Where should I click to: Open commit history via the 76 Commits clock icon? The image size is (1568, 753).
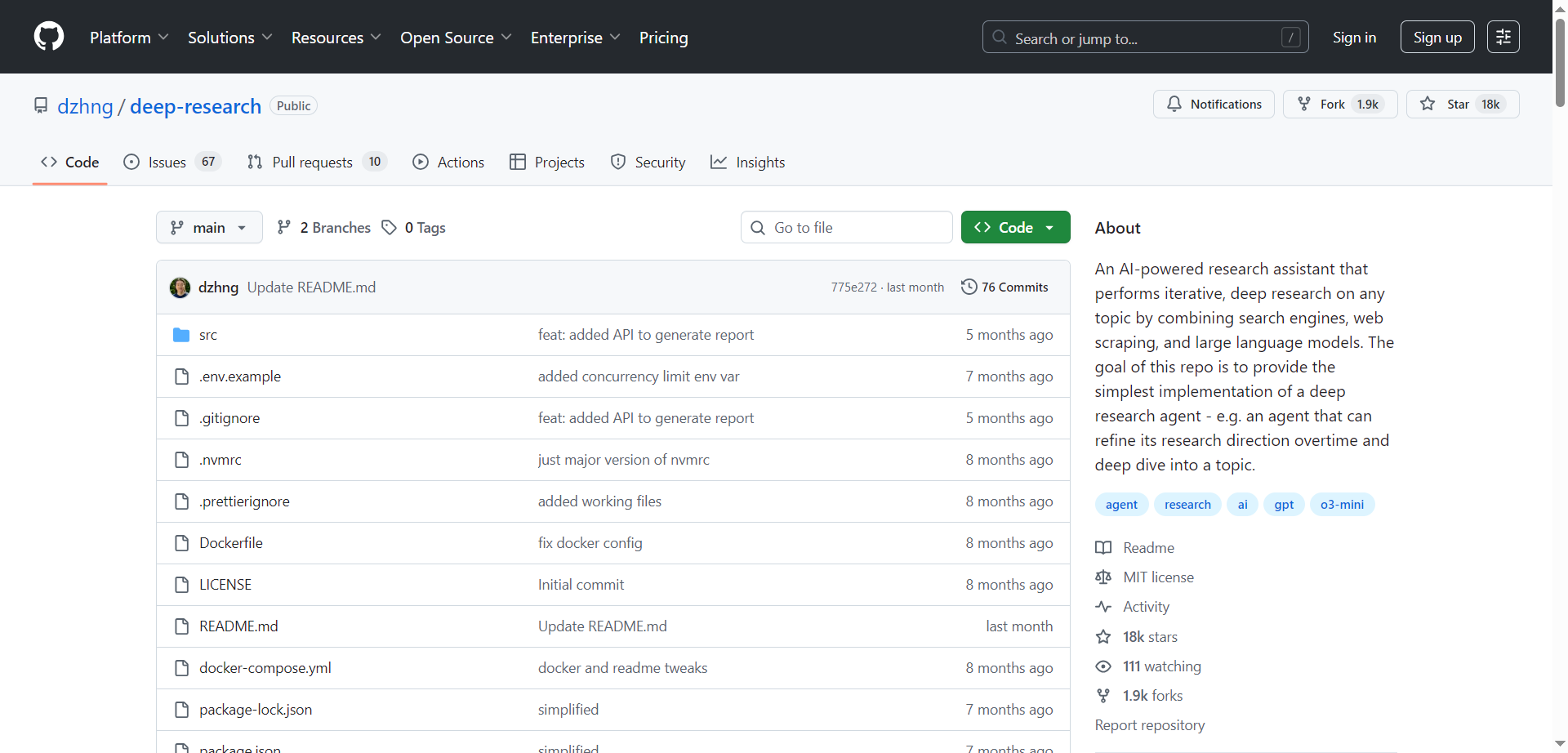point(969,287)
